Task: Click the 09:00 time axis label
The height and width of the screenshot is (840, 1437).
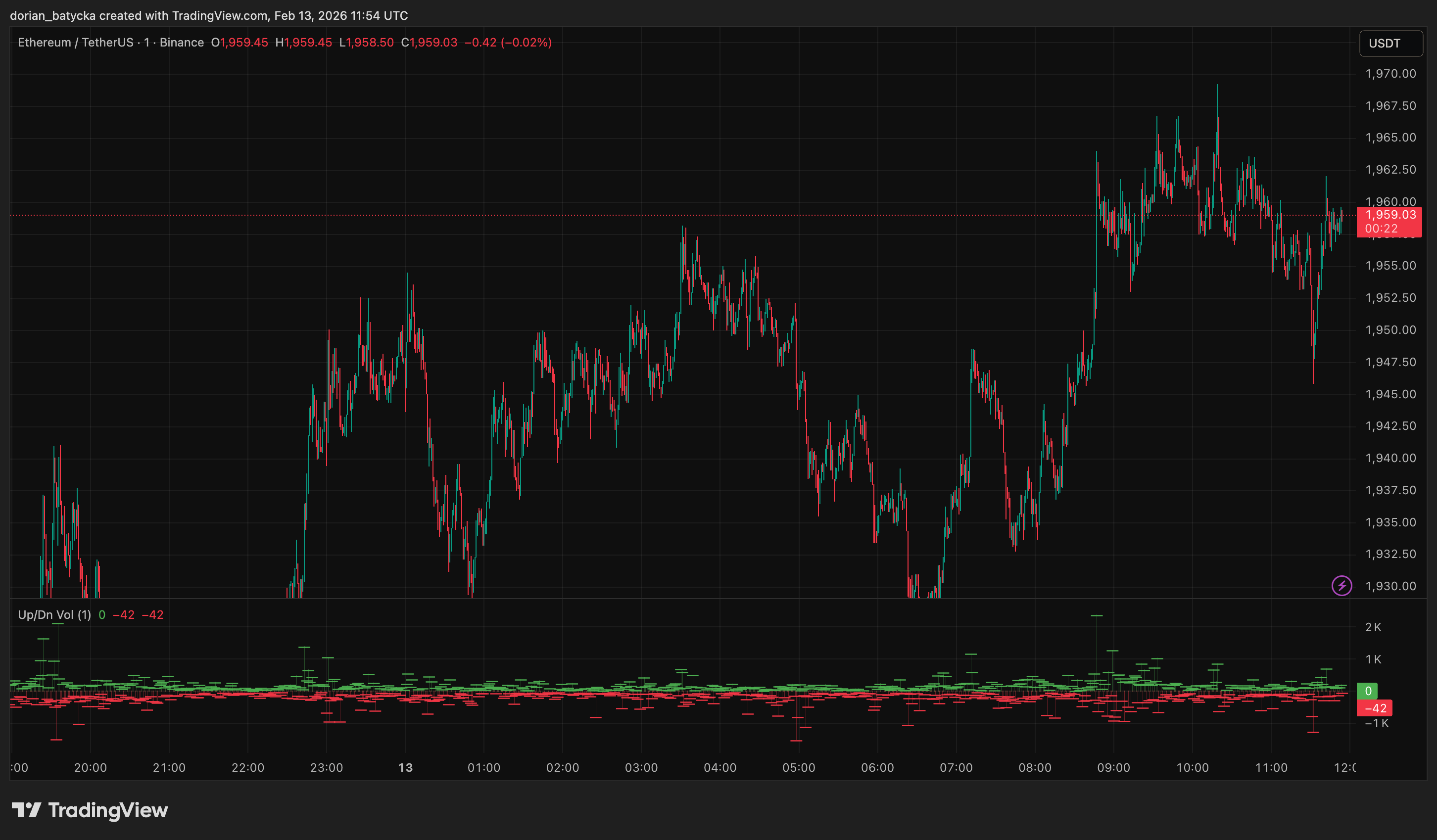Action: [1113, 768]
